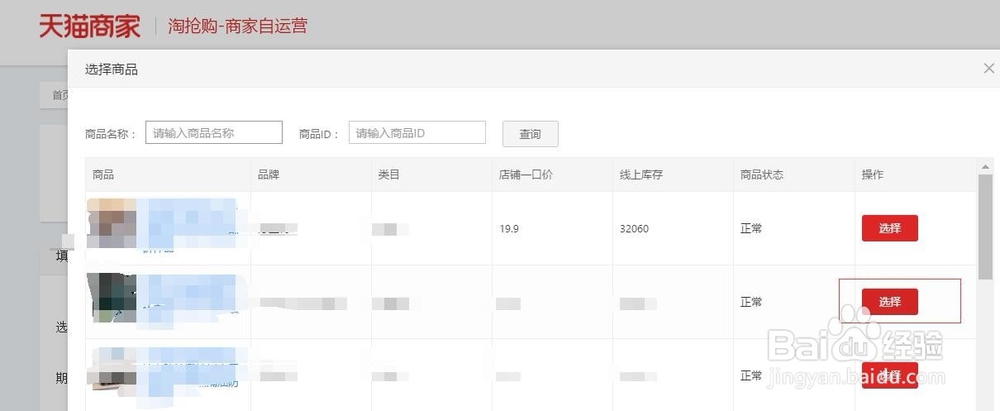This screenshot has width=1000, height=411.
Task: Click the 天猫商家 logo
Action: [x=89, y=26]
